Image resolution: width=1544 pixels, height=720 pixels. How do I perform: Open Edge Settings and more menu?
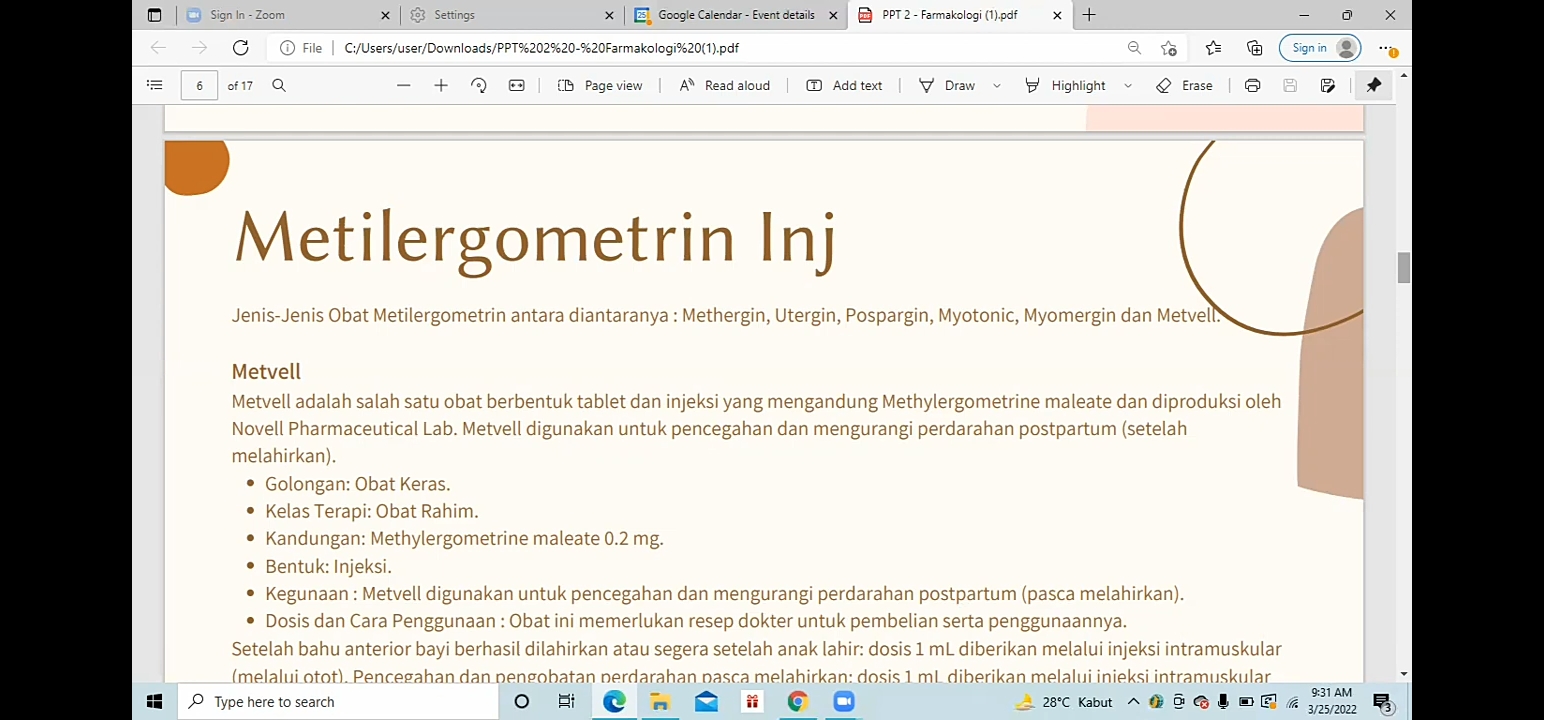tap(1385, 48)
